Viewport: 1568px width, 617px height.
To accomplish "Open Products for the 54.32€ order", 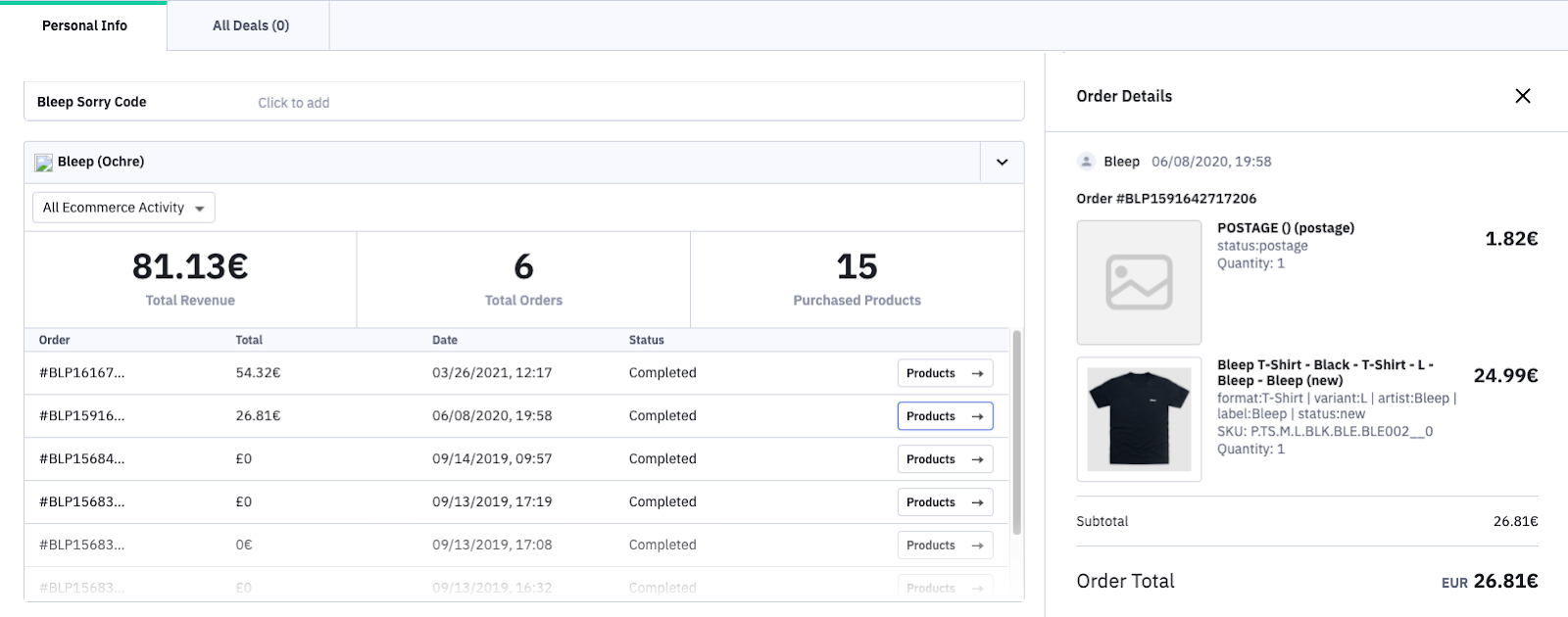I will click(945, 373).
